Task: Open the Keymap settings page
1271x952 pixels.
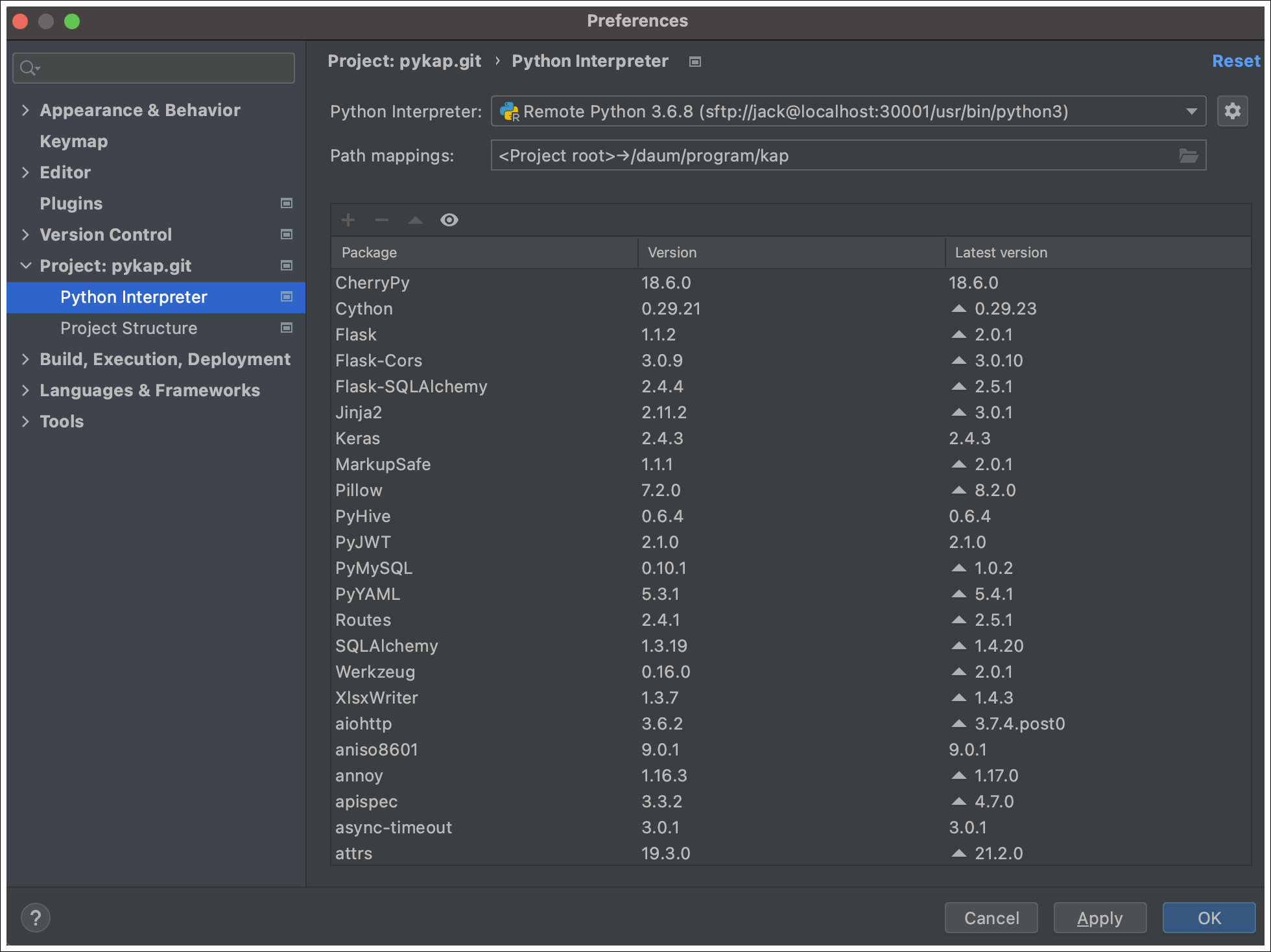Action: point(74,141)
